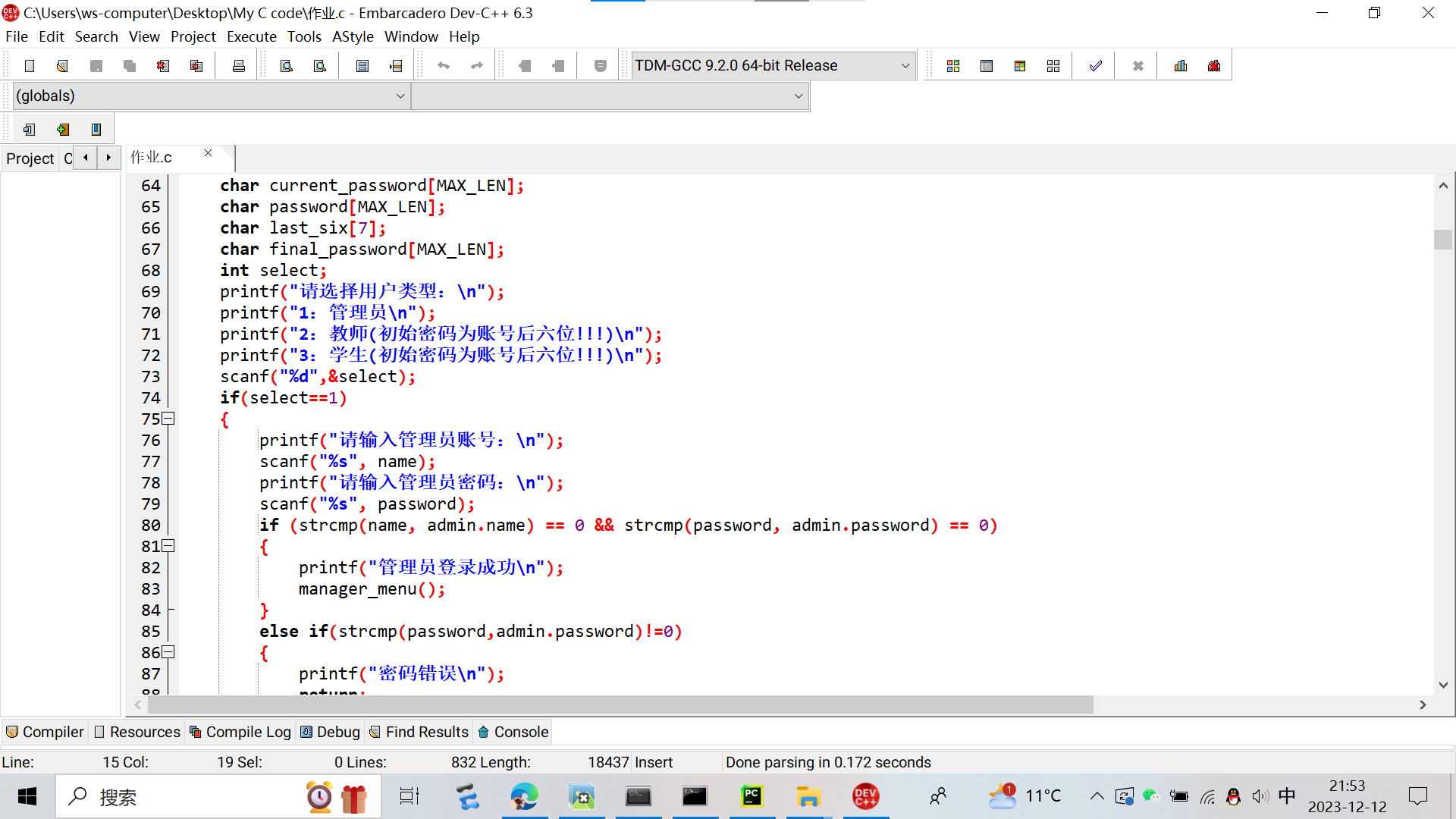Screen dimensions: 1456x819
Task: Open the Help menu
Action: click(464, 36)
